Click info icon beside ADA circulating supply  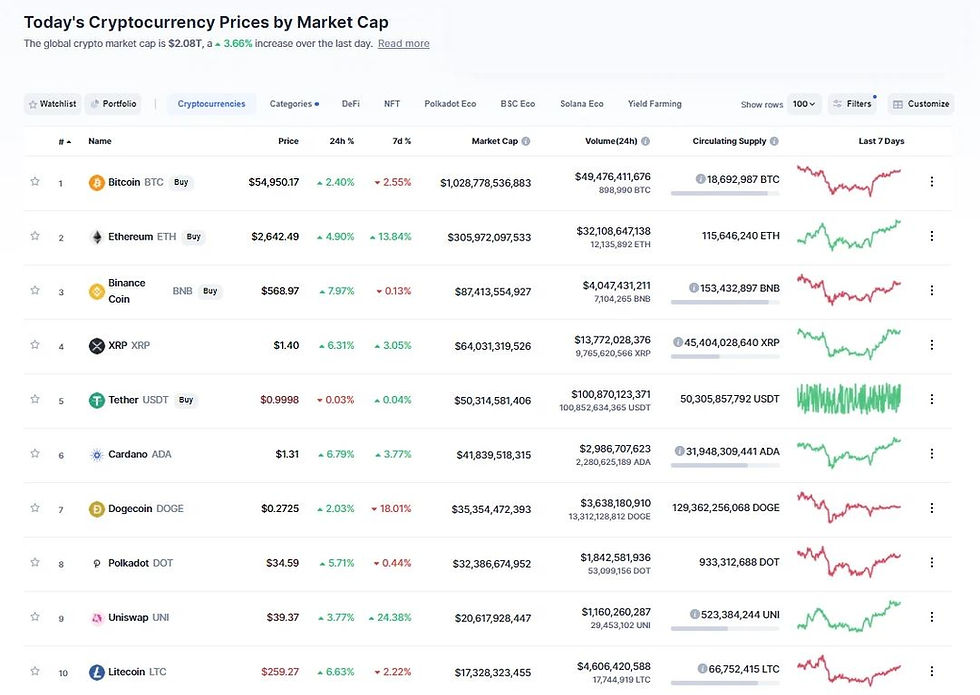pyautogui.click(x=679, y=451)
